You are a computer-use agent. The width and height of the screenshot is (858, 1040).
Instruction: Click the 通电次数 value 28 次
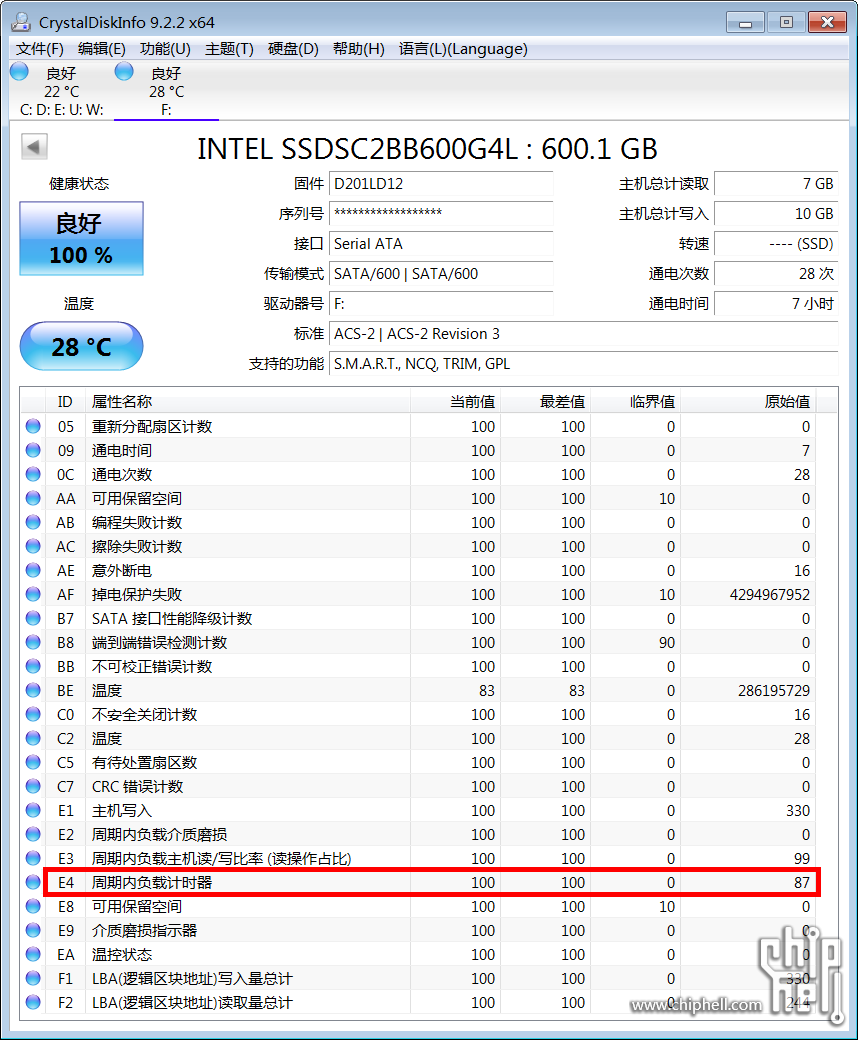pyautogui.click(x=776, y=273)
